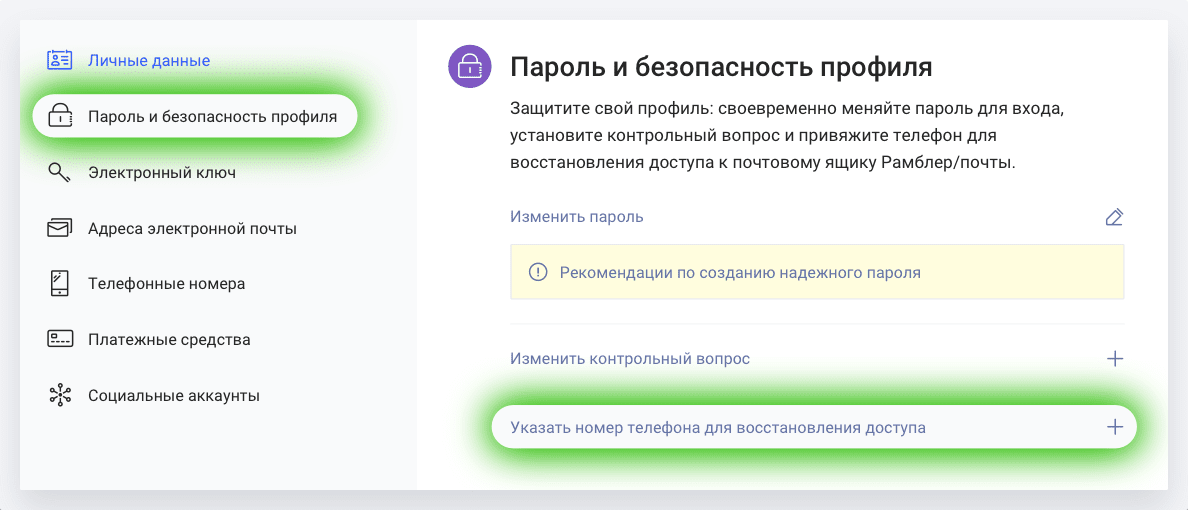
Task: Click the Электронный ключ key icon
Action: [x=60, y=172]
